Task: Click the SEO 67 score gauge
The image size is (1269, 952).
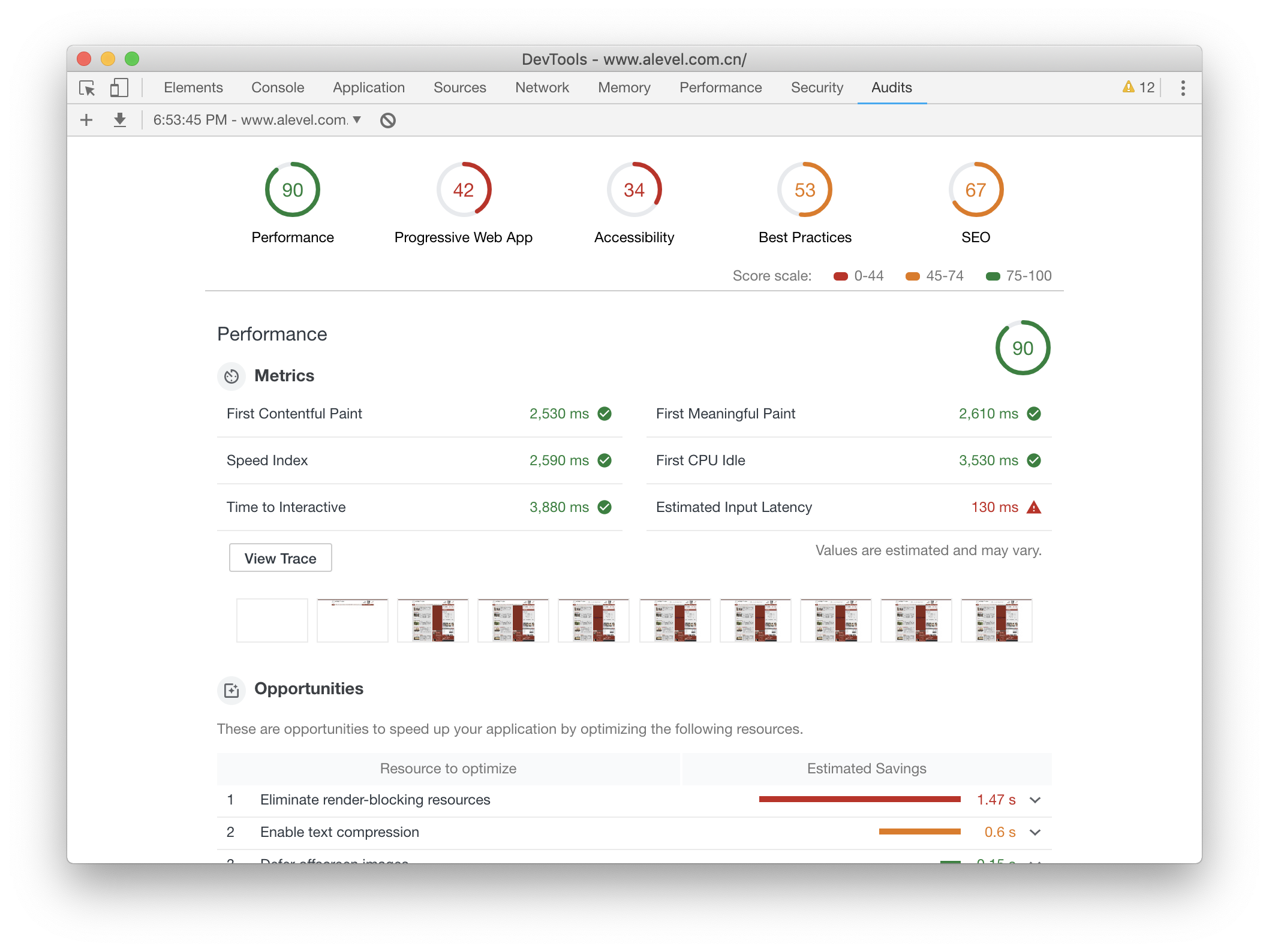Action: tap(976, 189)
